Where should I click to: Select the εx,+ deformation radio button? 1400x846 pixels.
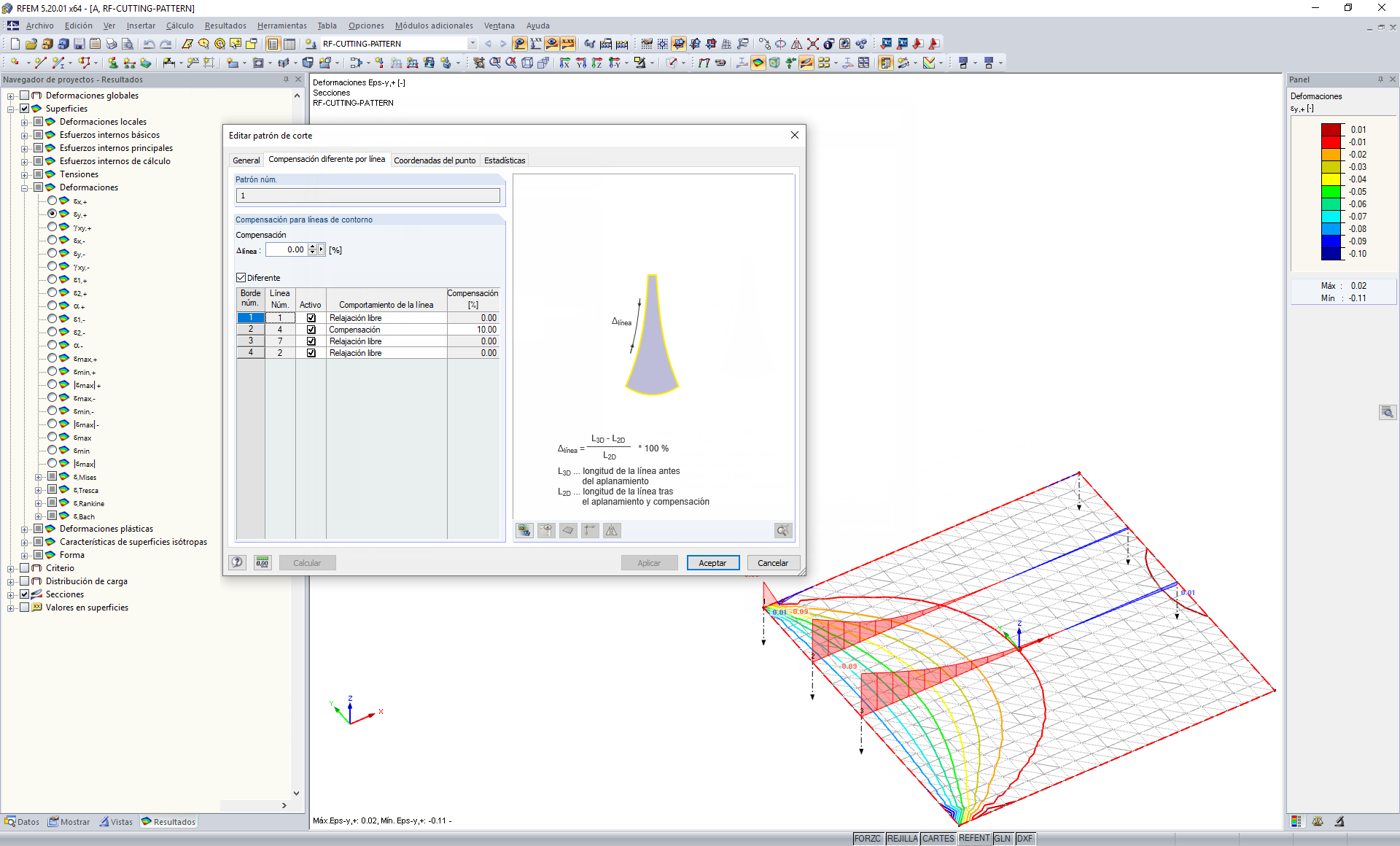pos(52,201)
